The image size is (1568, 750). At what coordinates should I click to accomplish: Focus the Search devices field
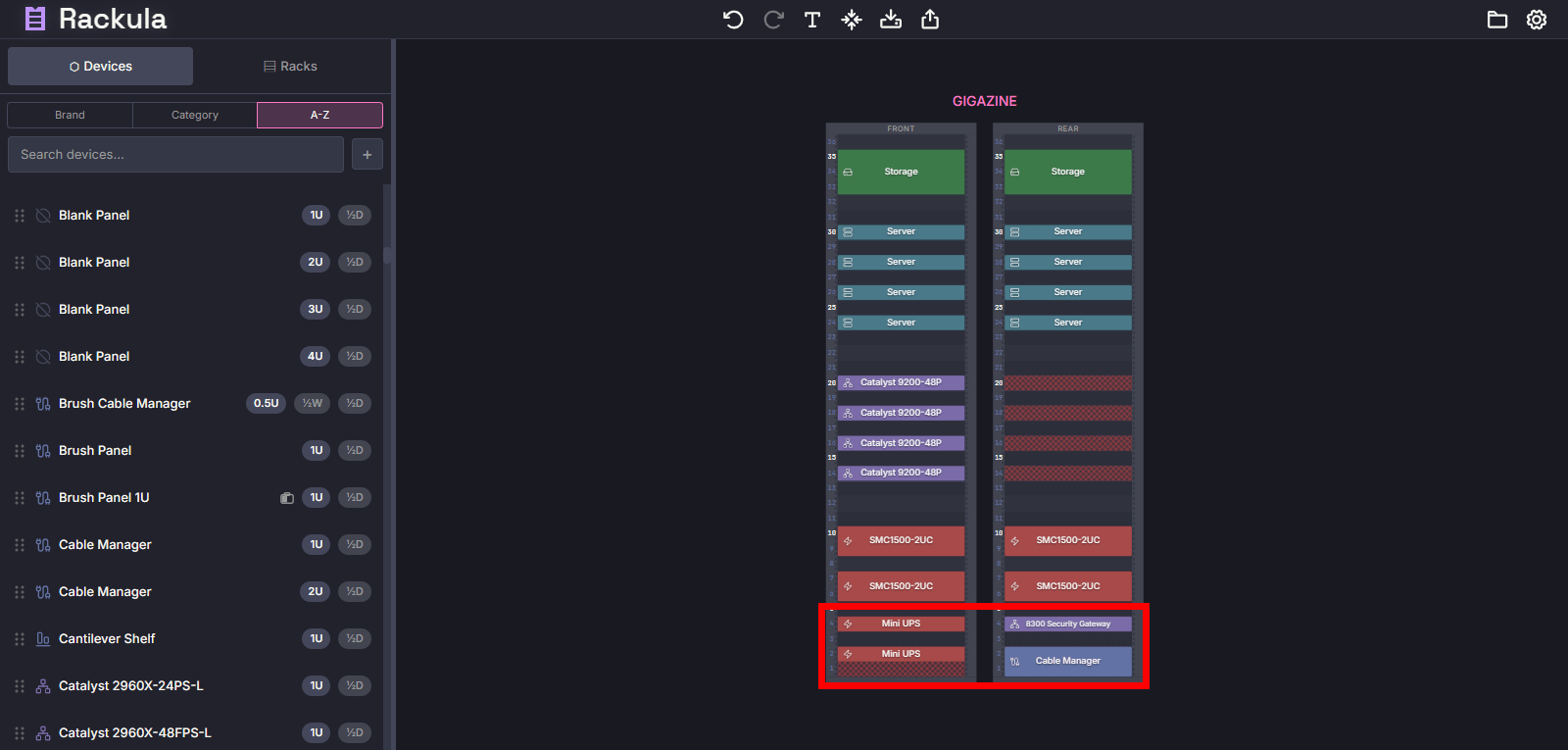(175, 155)
